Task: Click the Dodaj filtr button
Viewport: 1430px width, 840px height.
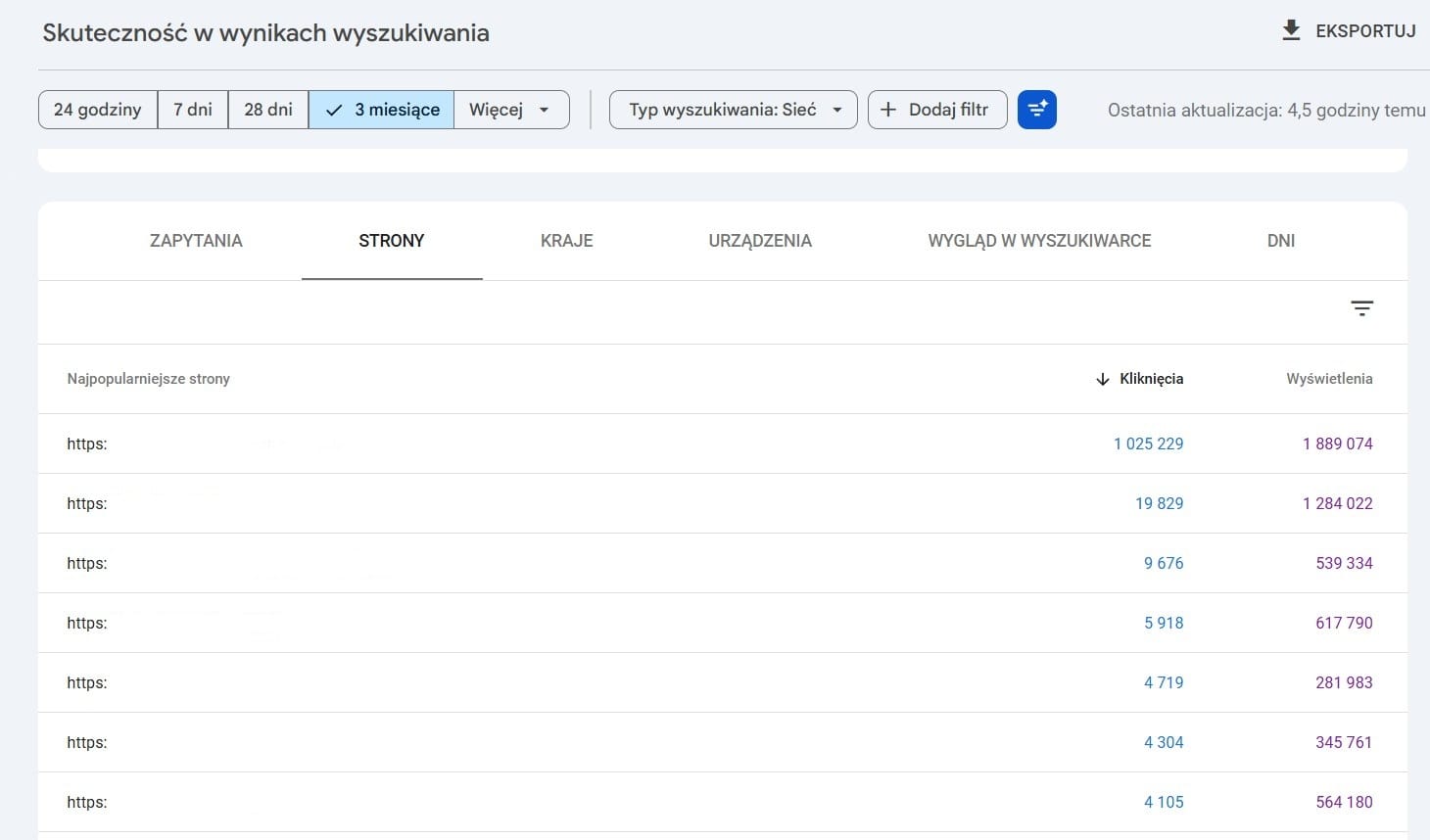Action: point(937,110)
